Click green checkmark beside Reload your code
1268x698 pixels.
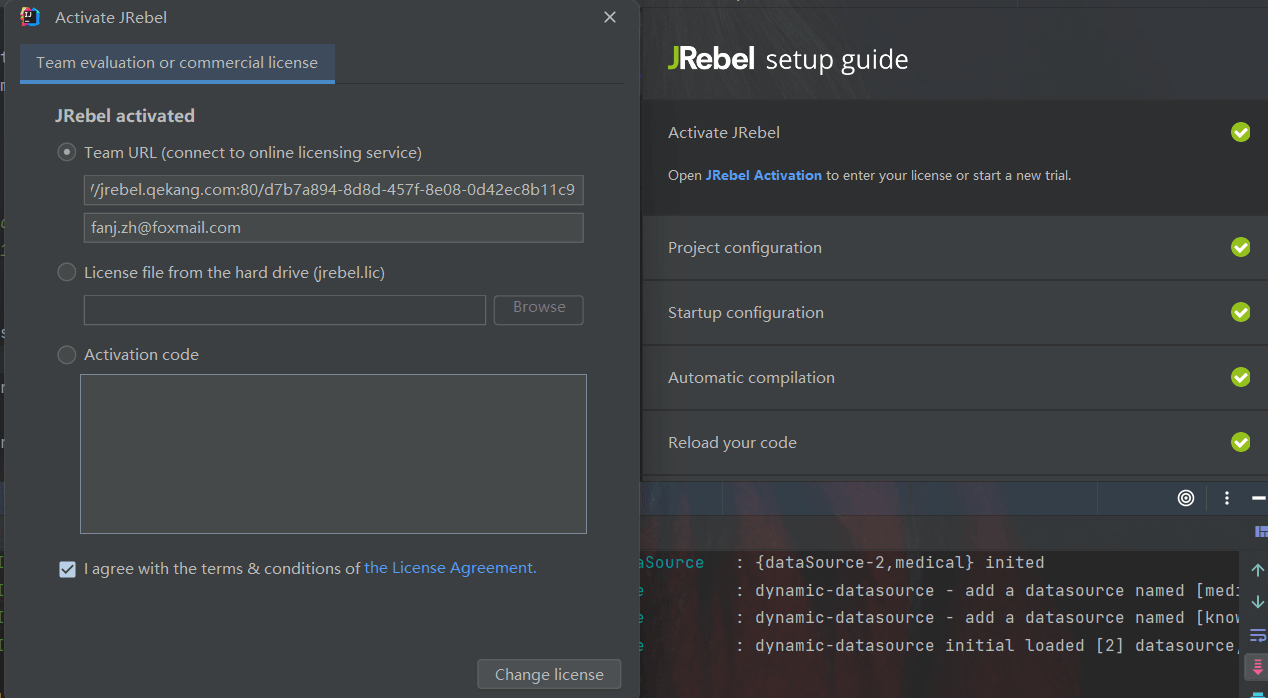pos(1240,442)
